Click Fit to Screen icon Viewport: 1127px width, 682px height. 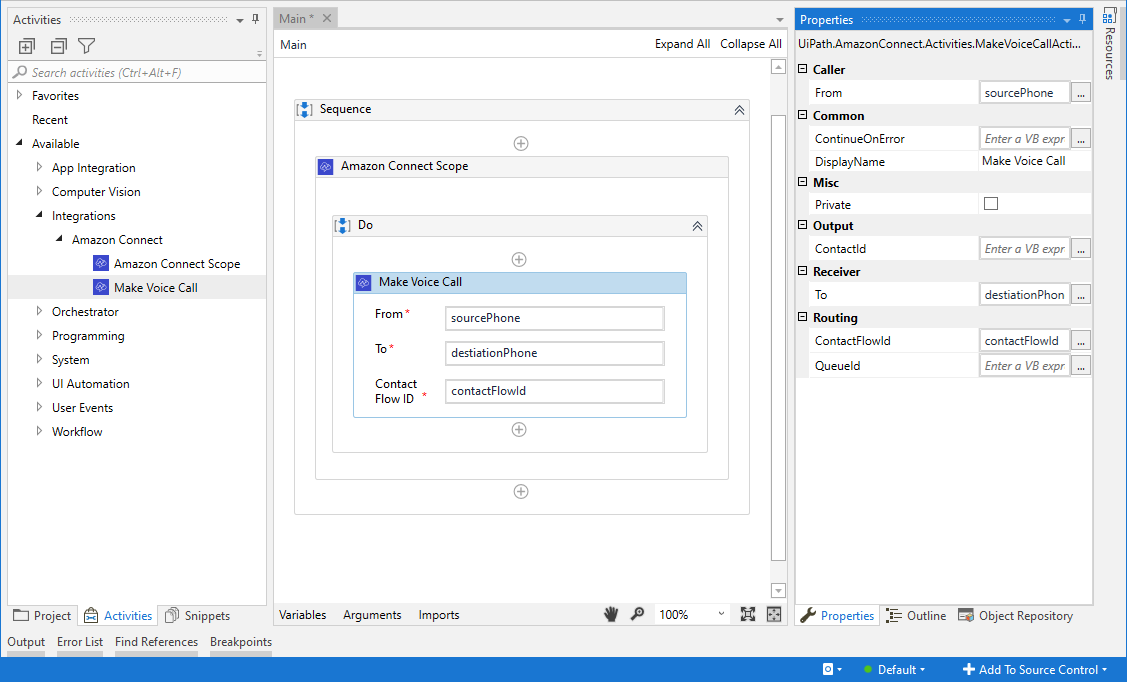coord(748,614)
